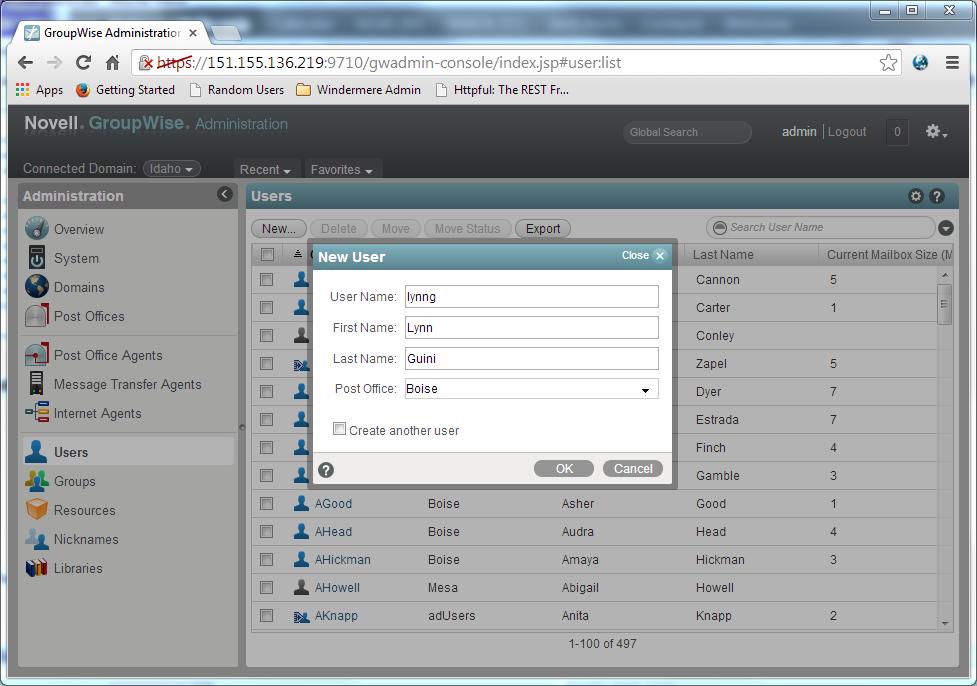Reload the browser page
Viewport: 977px width, 686px height.
[83, 62]
